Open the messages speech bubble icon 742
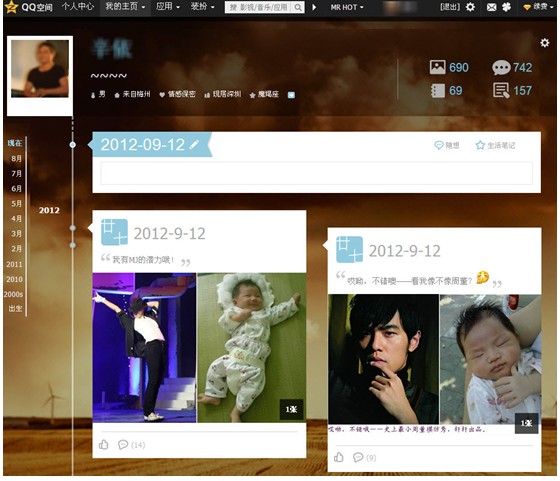560x481 pixels. 501,67
